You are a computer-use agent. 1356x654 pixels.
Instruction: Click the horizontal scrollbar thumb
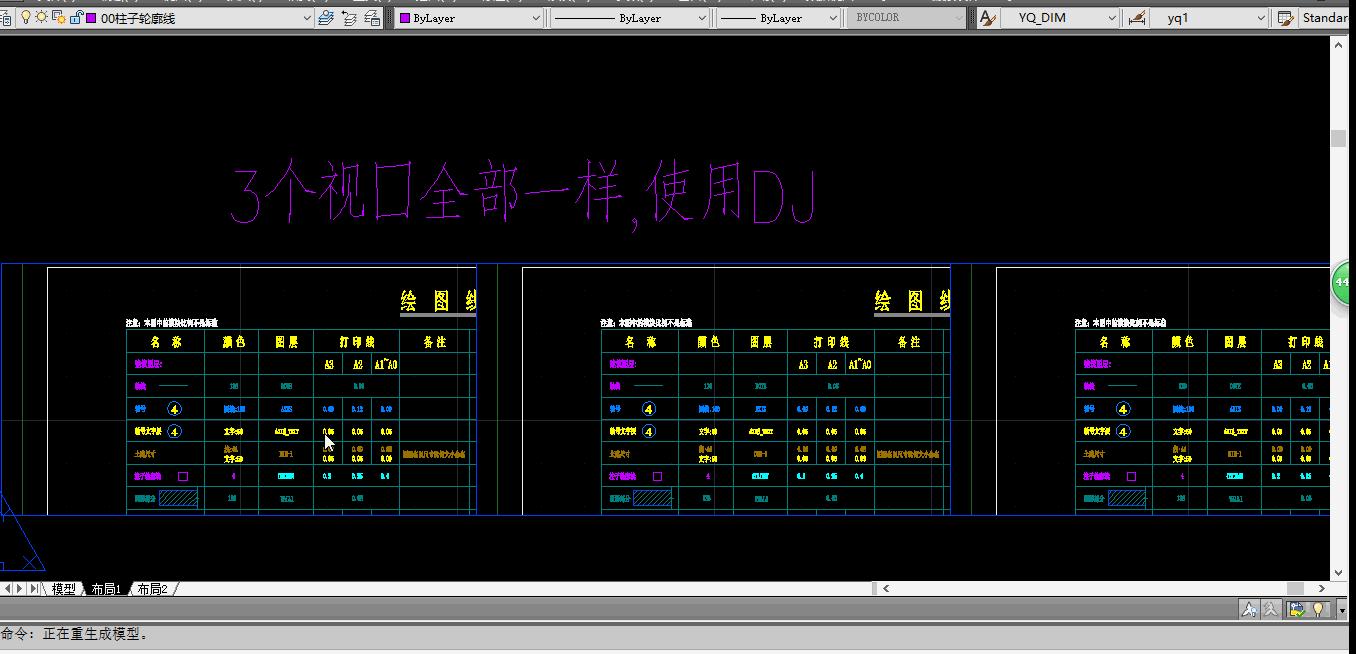click(x=1295, y=589)
